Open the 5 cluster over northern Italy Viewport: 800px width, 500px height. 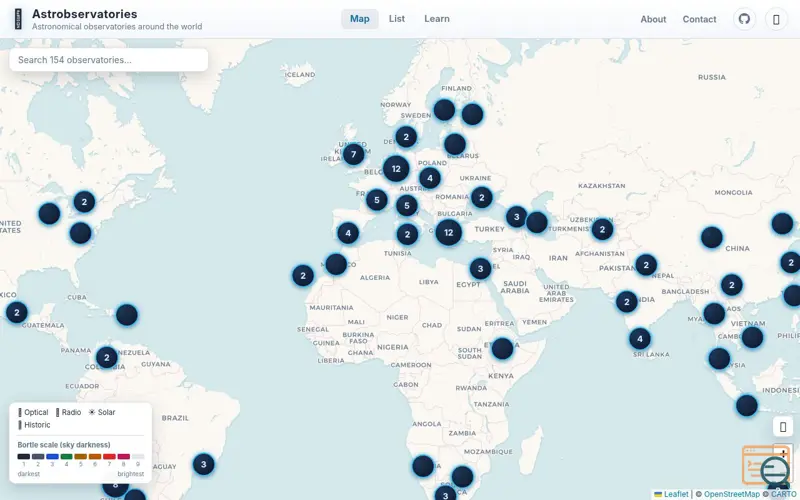[407, 206]
